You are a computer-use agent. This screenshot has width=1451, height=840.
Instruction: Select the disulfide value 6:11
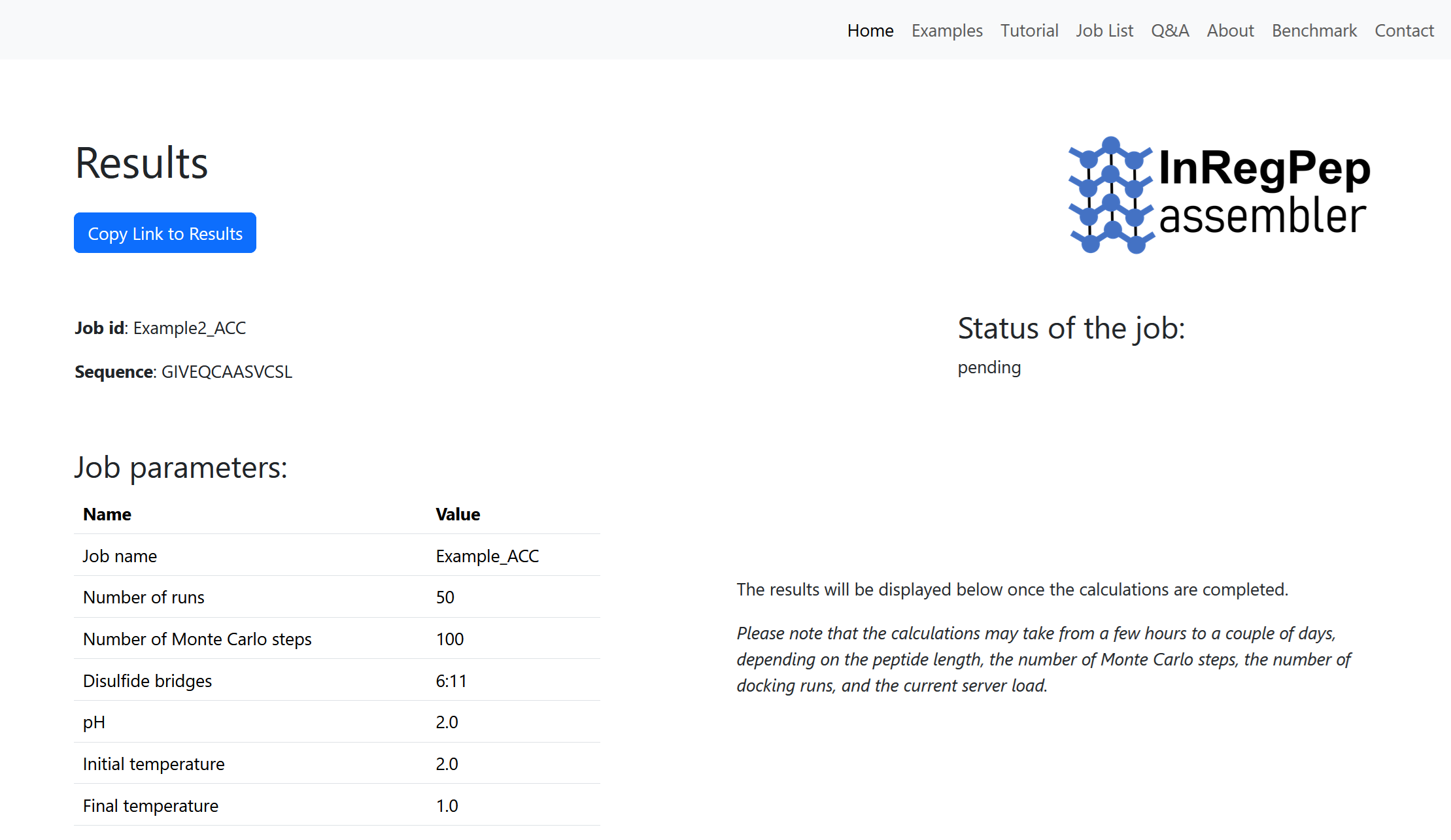pyautogui.click(x=451, y=681)
